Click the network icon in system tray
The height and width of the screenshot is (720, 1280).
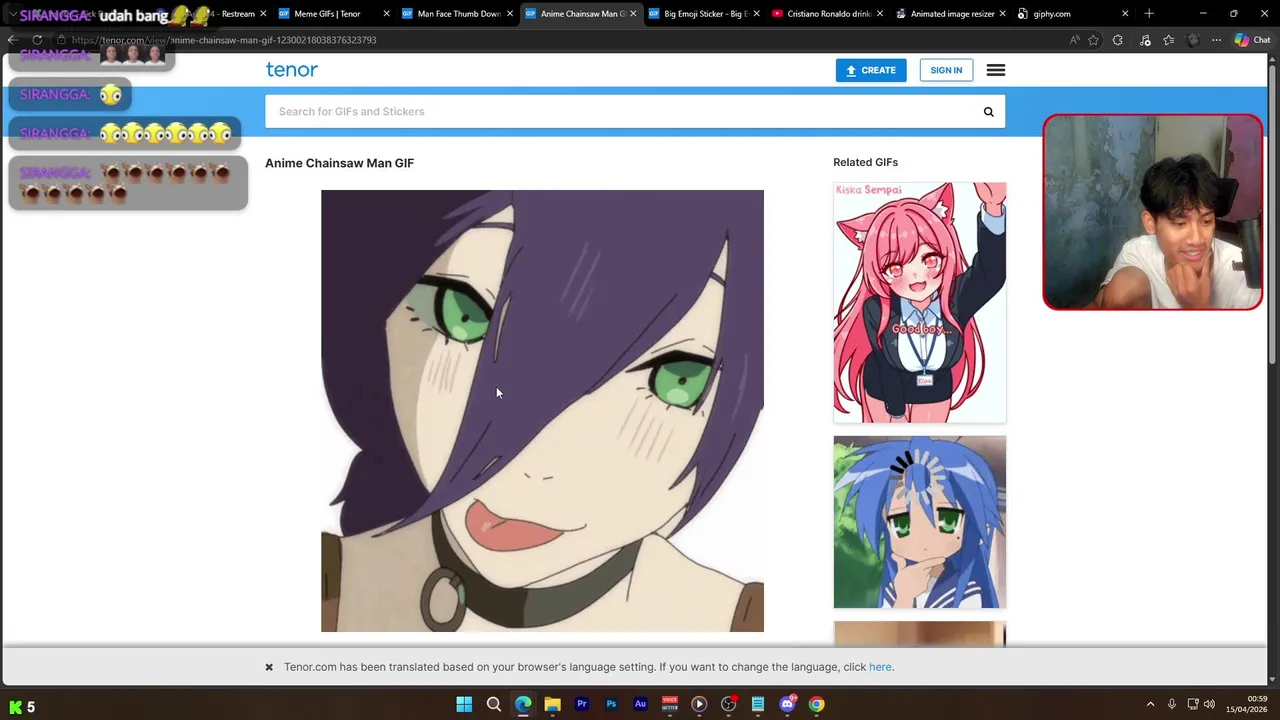click(x=1192, y=704)
